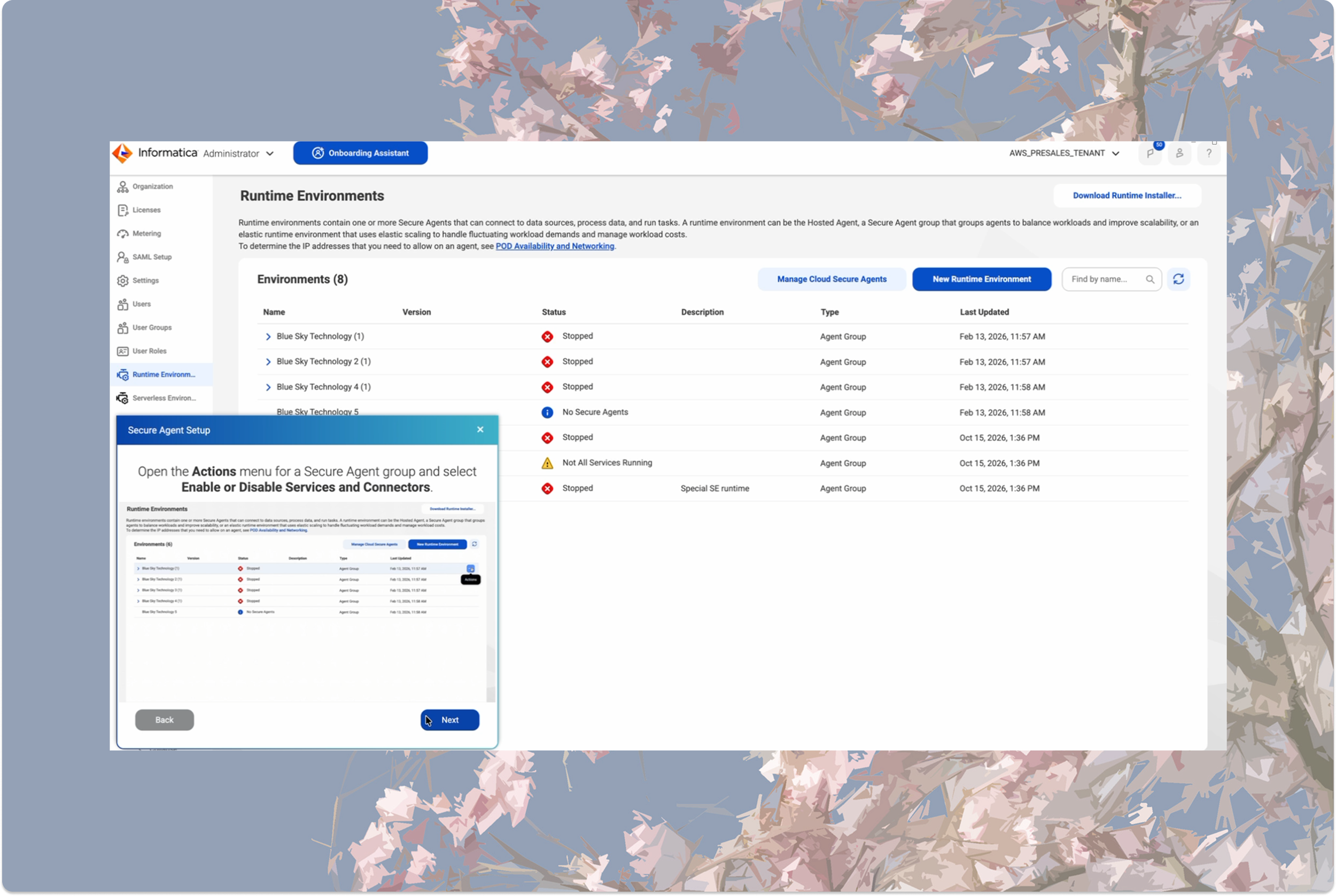
Task: Open the POD Availability and Networking link
Action: point(555,246)
